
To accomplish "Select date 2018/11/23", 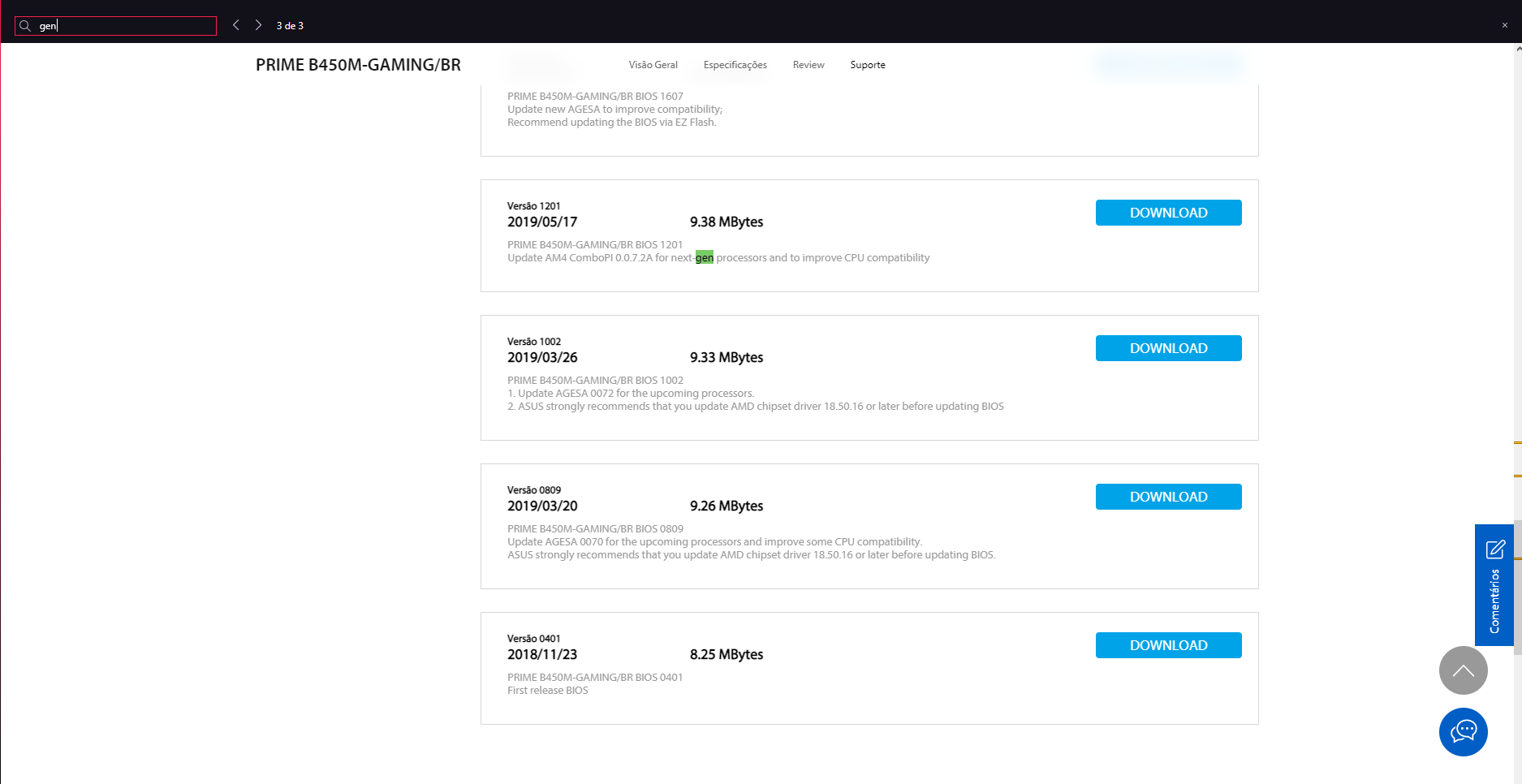I will 542,654.
